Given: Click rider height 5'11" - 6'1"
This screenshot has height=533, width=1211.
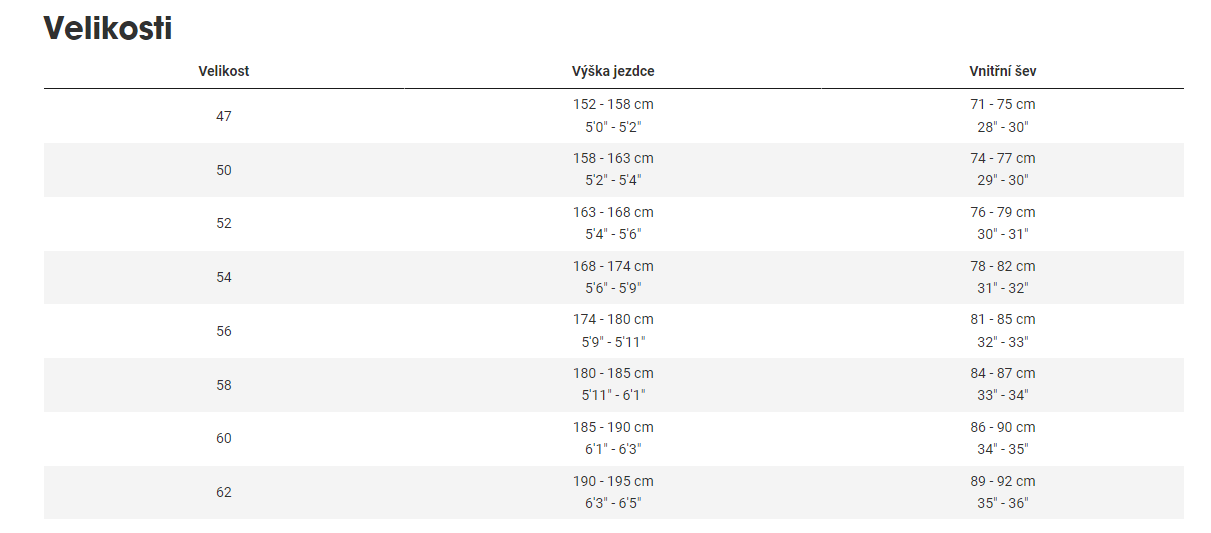Looking at the screenshot, I should coord(613,396).
